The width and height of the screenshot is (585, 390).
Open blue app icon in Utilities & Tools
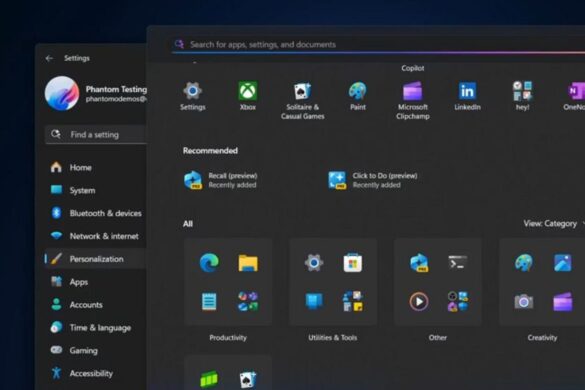pyautogui.click(x=314, y=302)
